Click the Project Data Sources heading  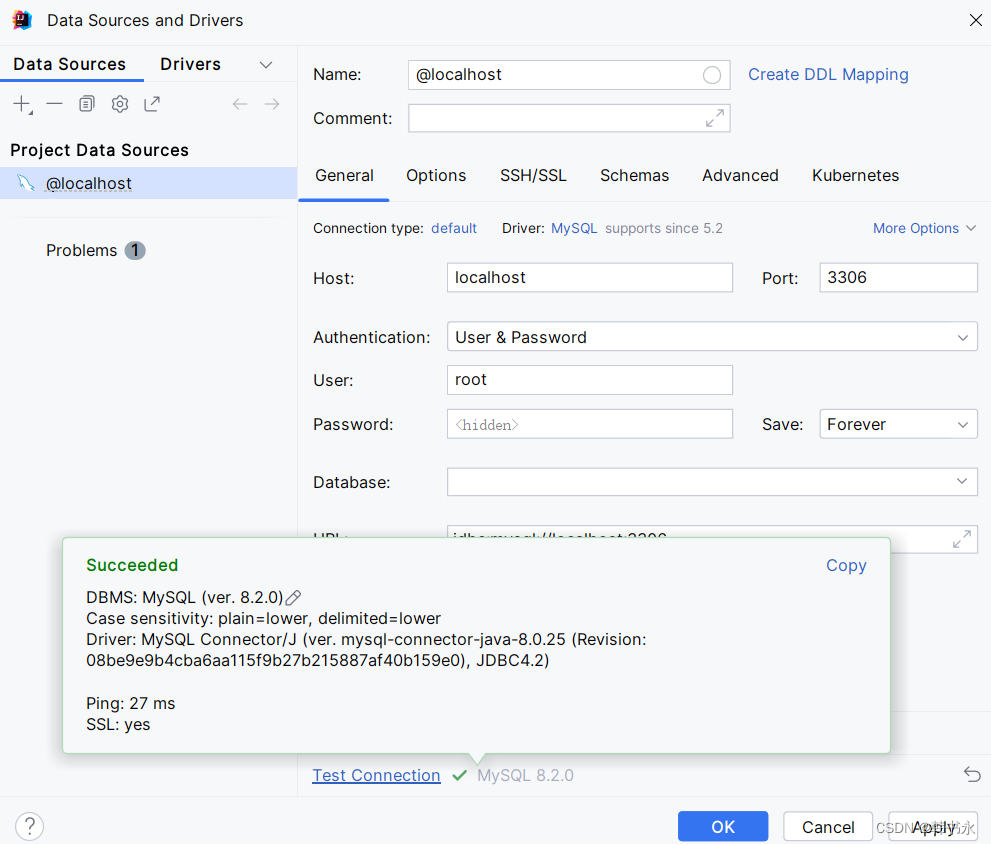tap(99, 150)
